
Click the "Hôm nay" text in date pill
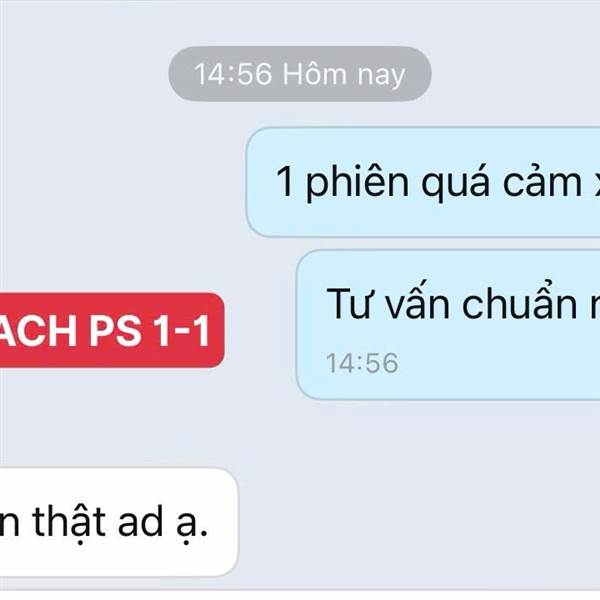[344, 74]
